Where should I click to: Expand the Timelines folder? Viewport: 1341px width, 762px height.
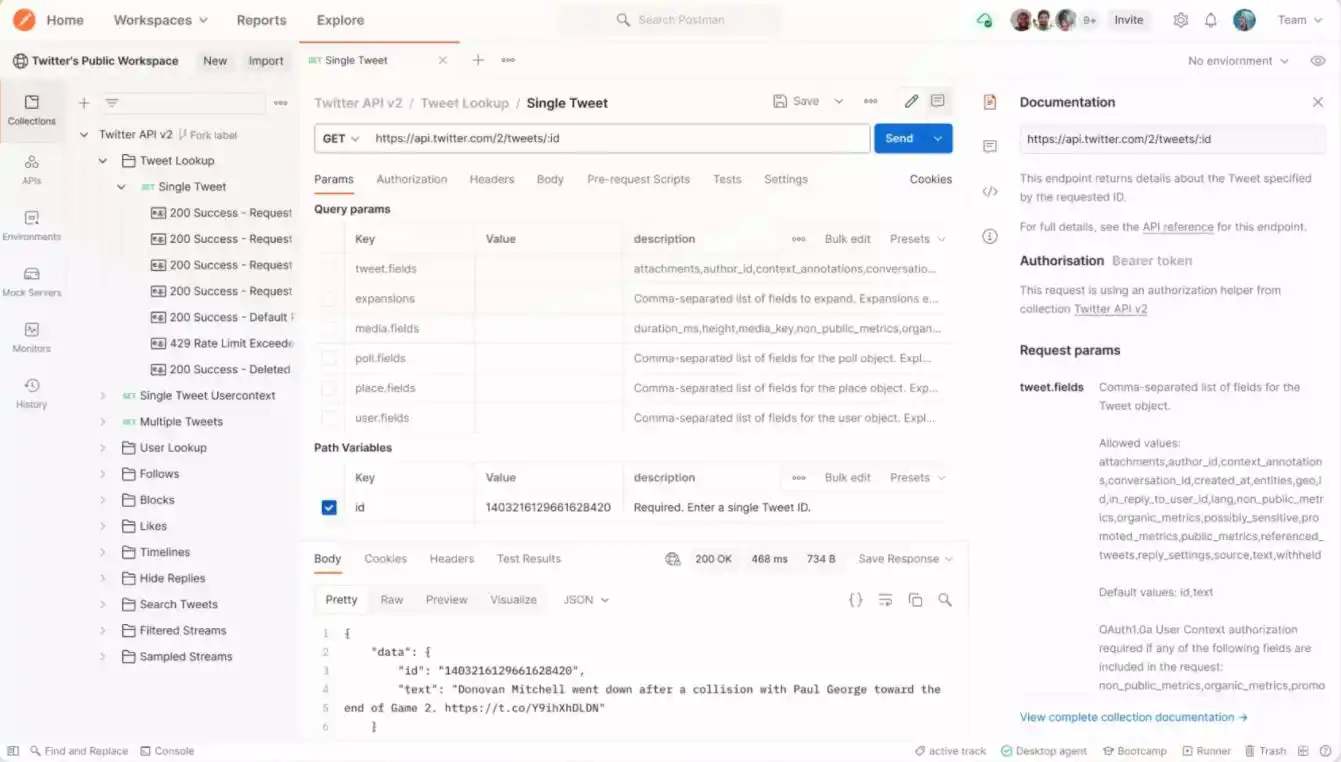[x=102, y=552]
